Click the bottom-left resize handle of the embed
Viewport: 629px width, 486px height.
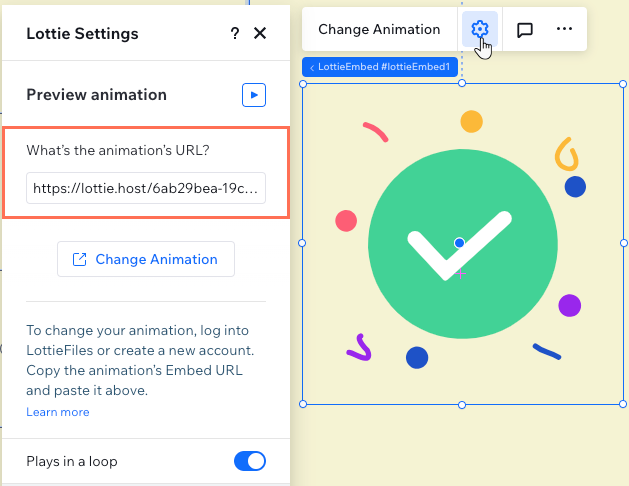tap(303, 404)
